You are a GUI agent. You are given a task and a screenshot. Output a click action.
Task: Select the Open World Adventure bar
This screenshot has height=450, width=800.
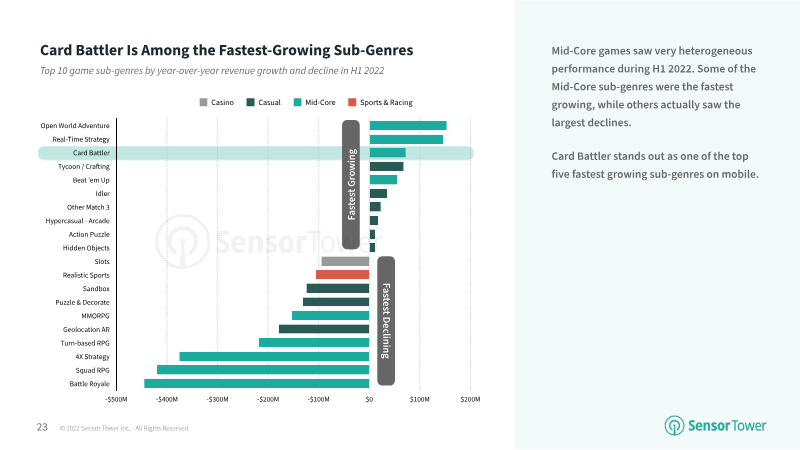pos(408,126)
